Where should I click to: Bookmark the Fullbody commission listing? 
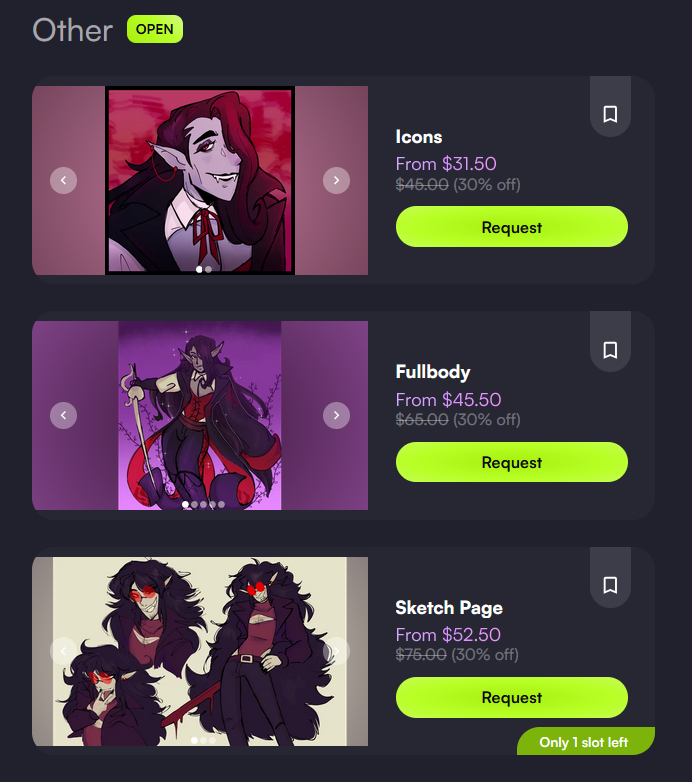click(x=610, y=350)
